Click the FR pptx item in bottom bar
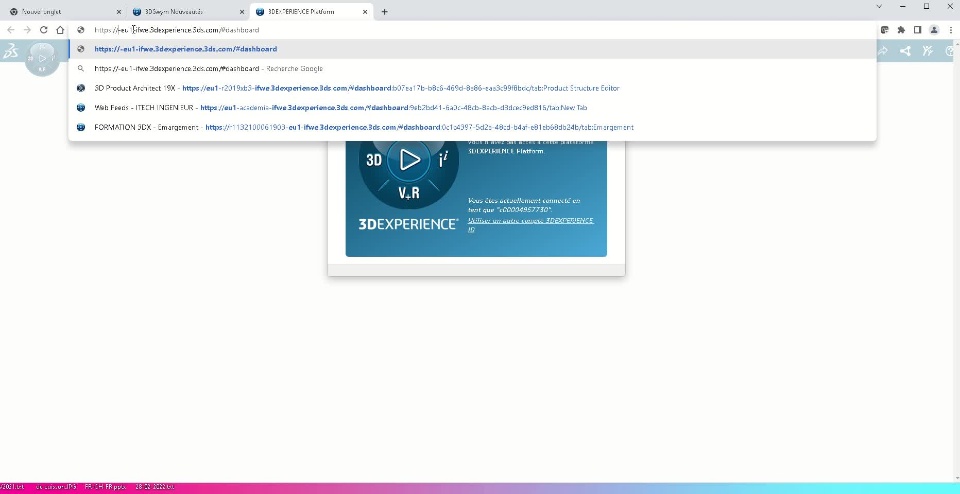Viewport: 960px width, 494px height. click(x=105, y=487)
